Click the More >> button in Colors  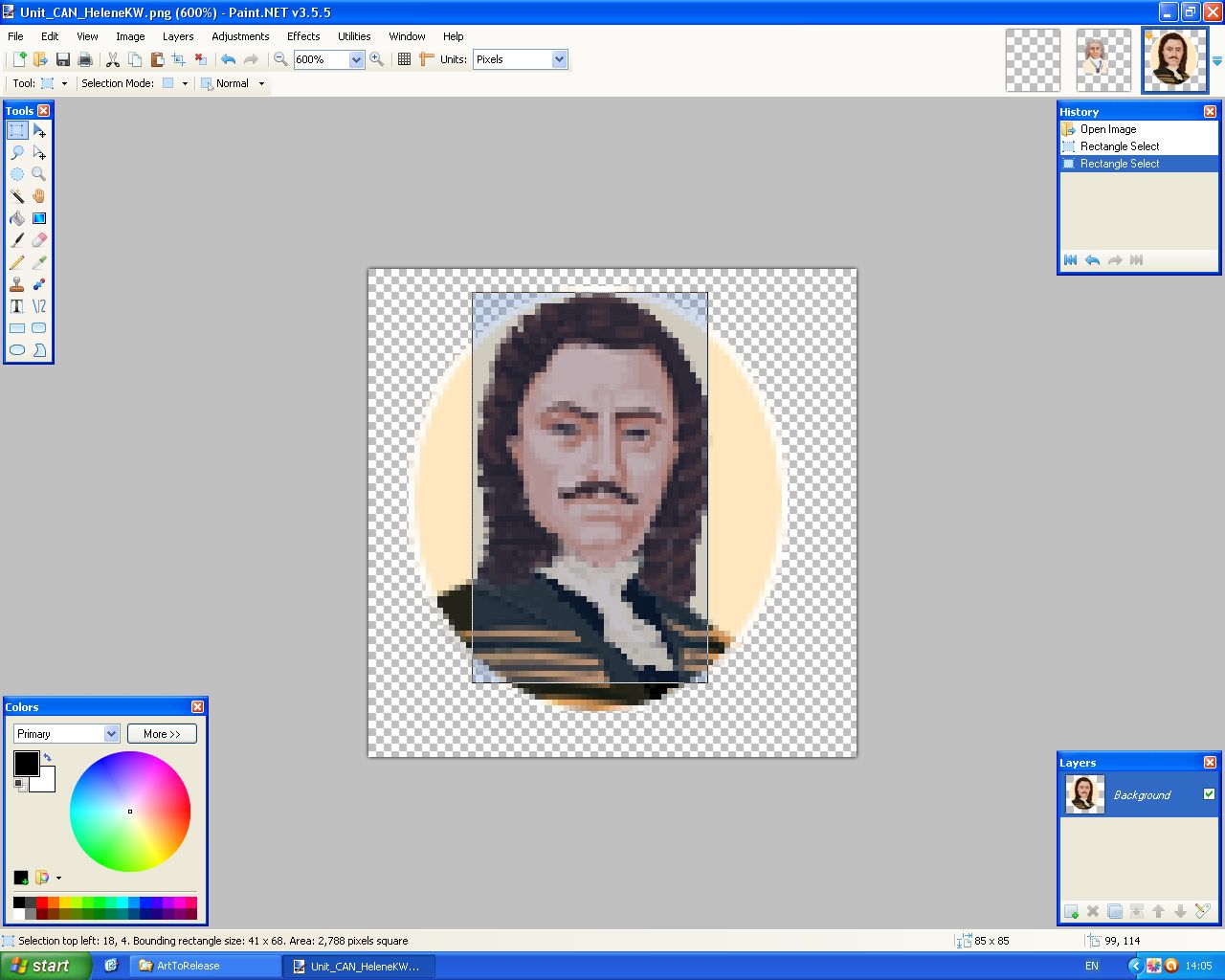point(162,734)
